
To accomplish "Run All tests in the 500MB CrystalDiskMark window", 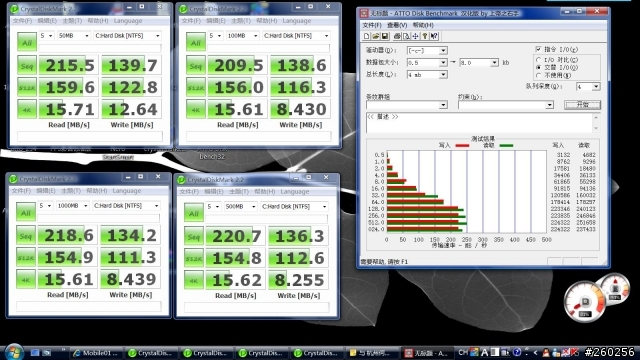I will tap(194, 213).
